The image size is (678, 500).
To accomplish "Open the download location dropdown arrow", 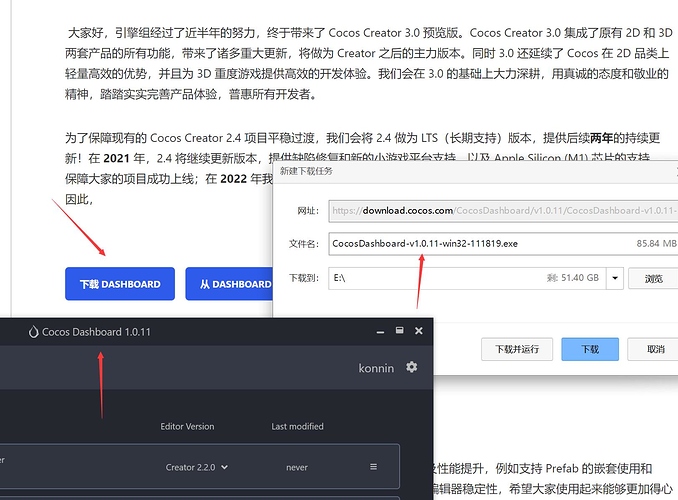I will pyautogui.click(x=615, y=278).
